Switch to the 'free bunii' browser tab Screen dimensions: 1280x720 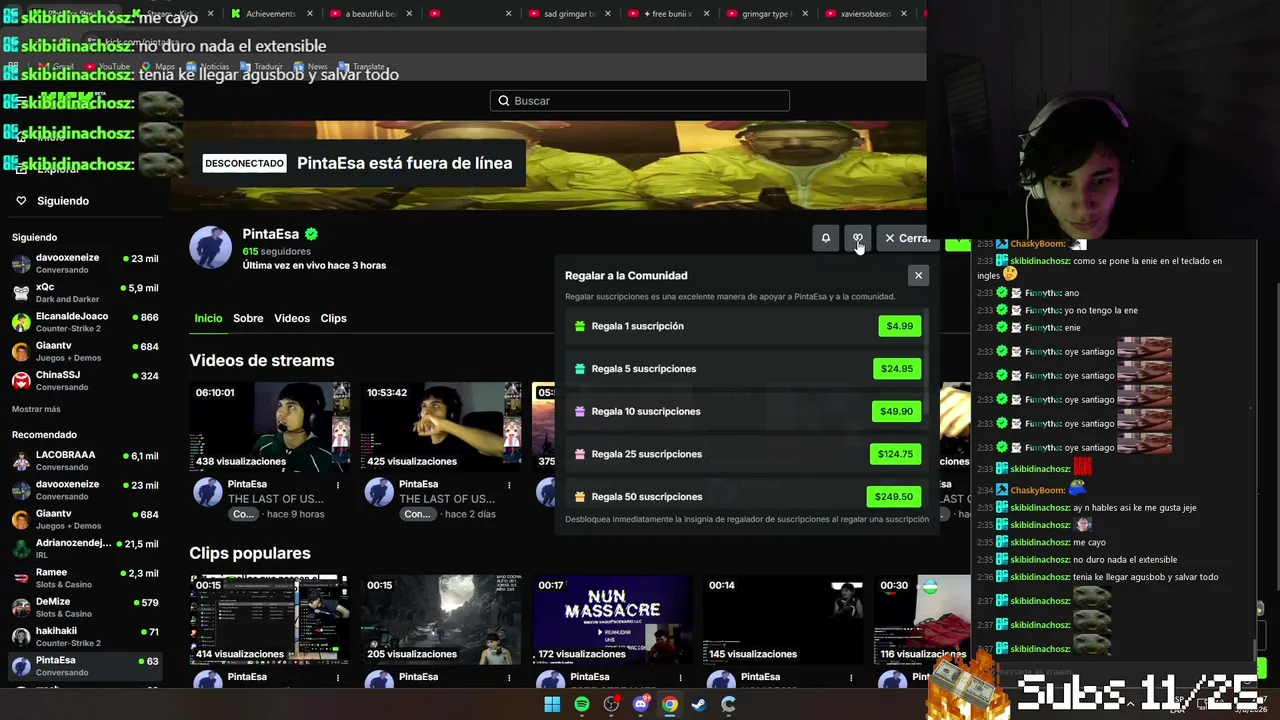(x=669, y=14)
